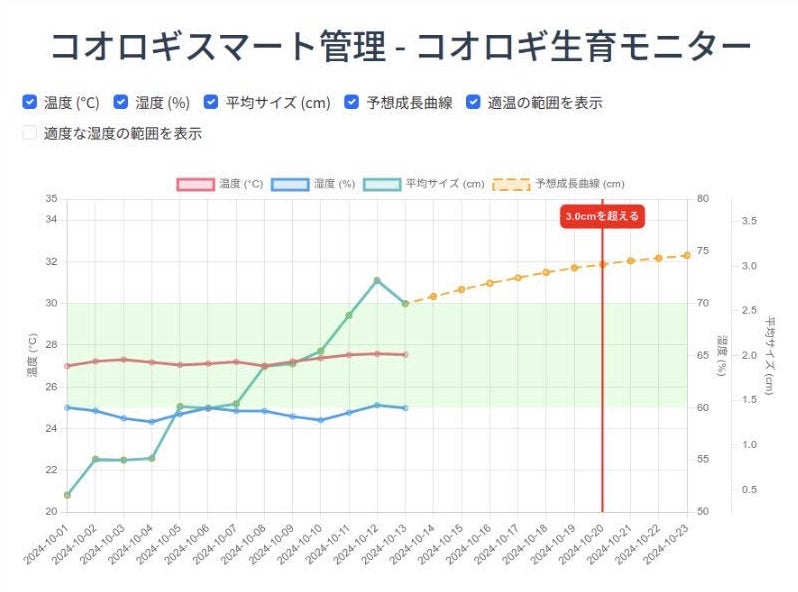The width and height of the screenshot is (798, 592).
Task: Click the red 温度 legend swatch
Action: 195,184
